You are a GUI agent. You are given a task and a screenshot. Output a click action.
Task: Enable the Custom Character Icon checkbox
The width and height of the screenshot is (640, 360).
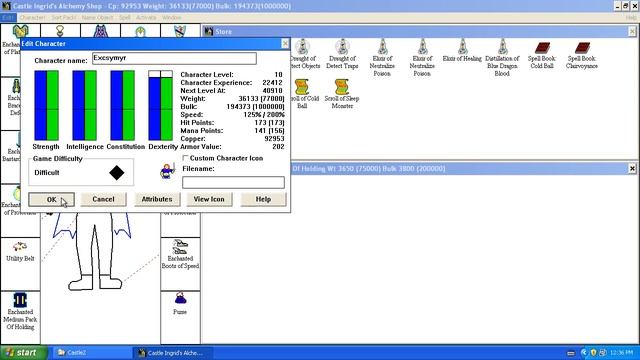point(185,158)
